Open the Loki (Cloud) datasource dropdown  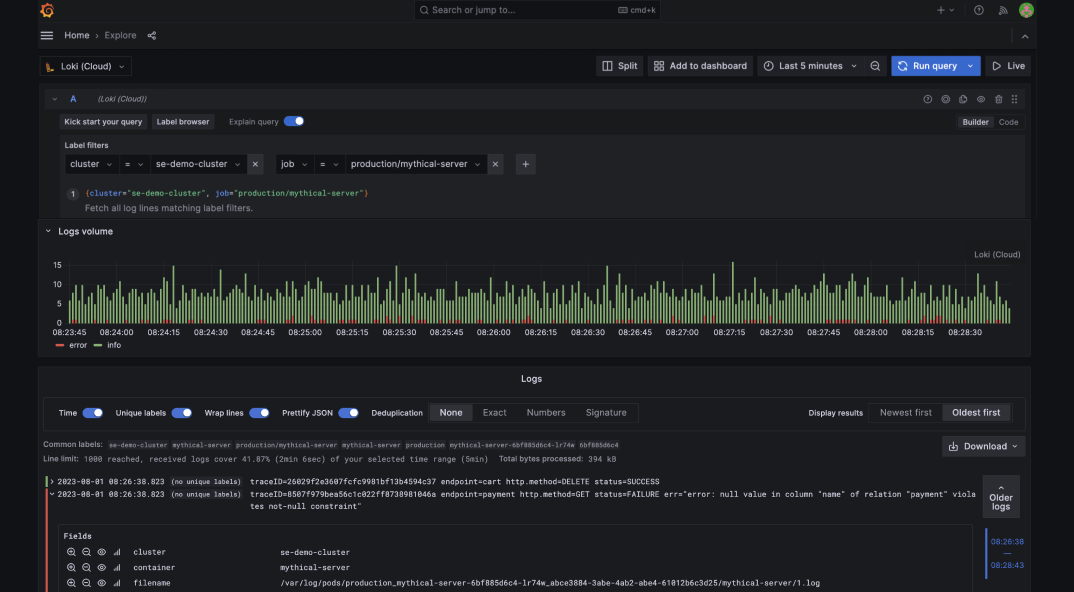(x=85, y=65)
